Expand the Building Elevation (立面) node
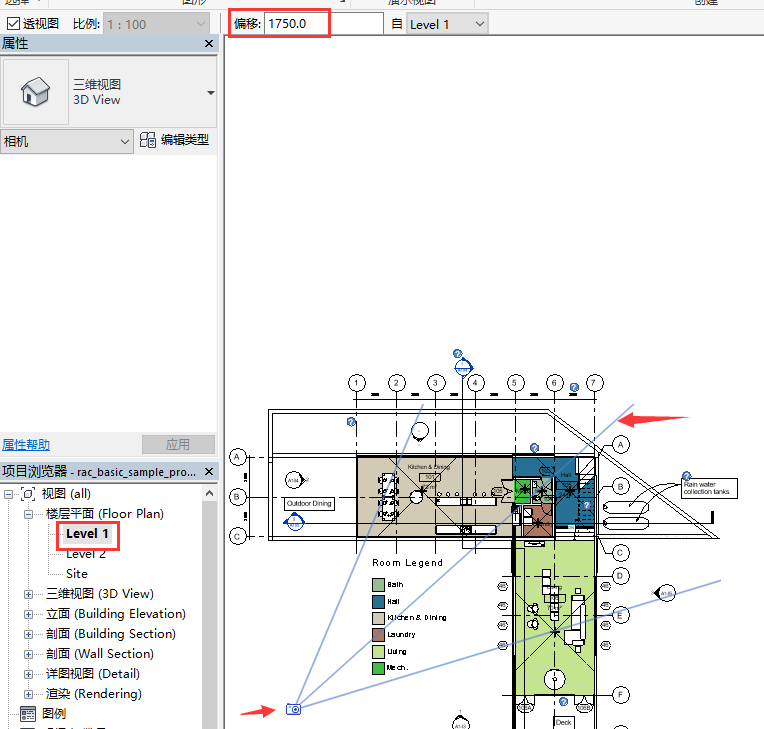The height and width of the screenshot is (729, 764). [x=28, y=614]
